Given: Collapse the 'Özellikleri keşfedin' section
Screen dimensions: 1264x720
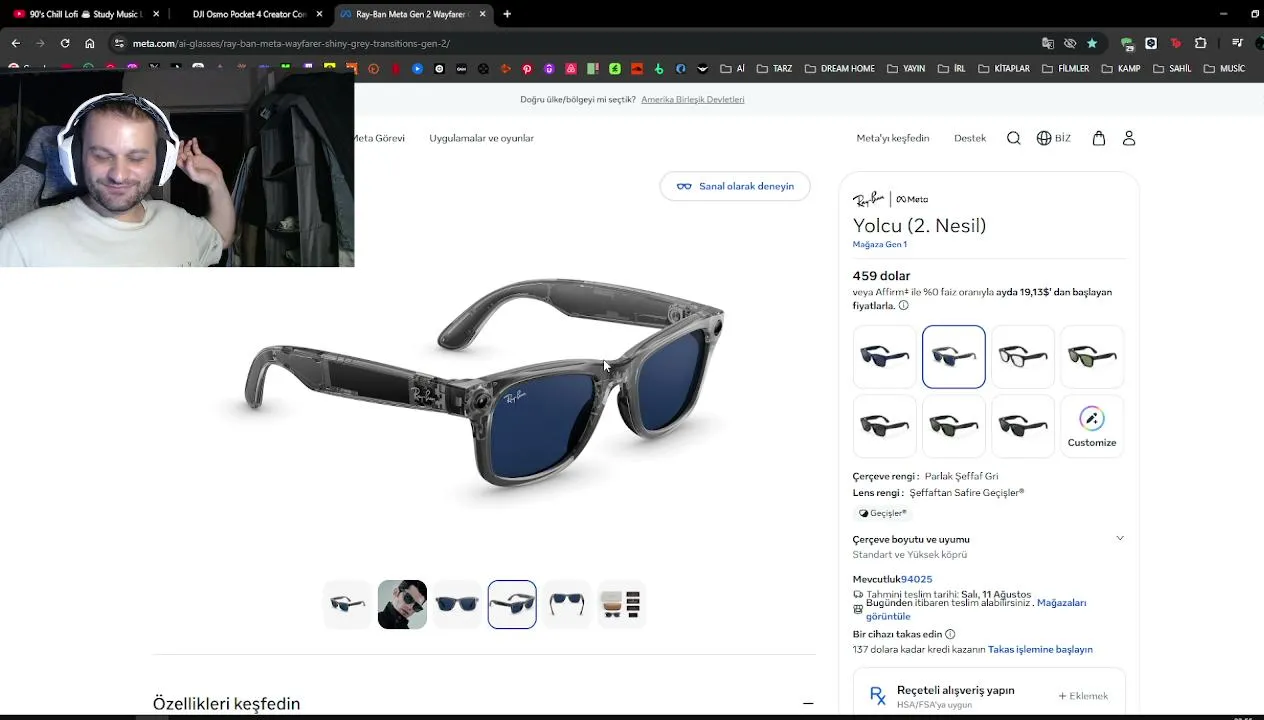Looking at the screenshot, I should pyautogui.click(x=808, y=703).
